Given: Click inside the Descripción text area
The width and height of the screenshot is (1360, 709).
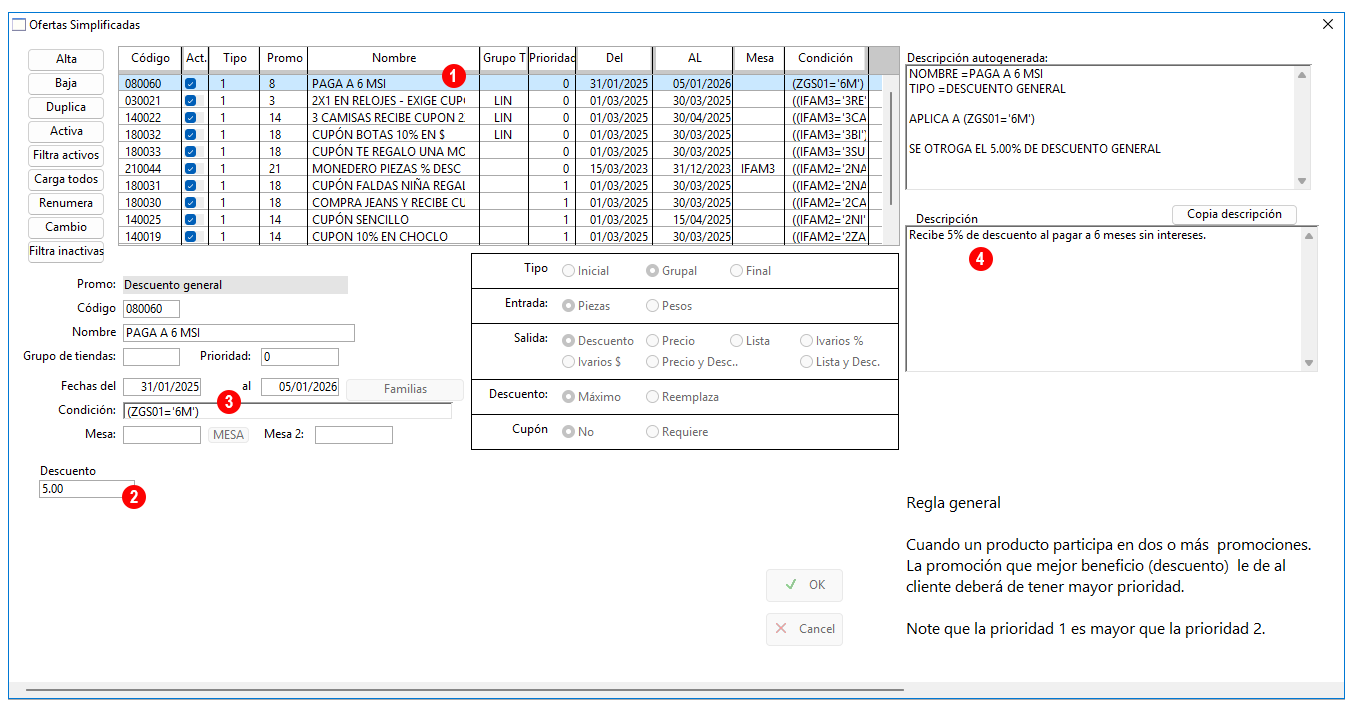Looking at the screenshot, I should (1104, 299).
